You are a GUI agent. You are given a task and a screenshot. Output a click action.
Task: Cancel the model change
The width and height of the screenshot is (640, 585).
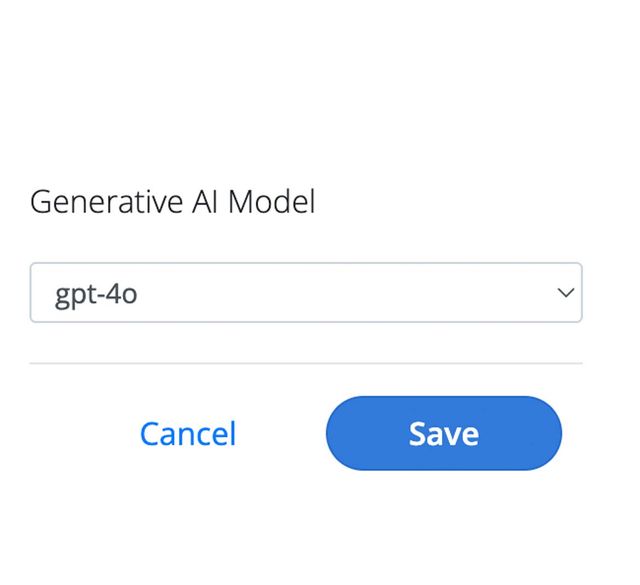coord(188,434)
